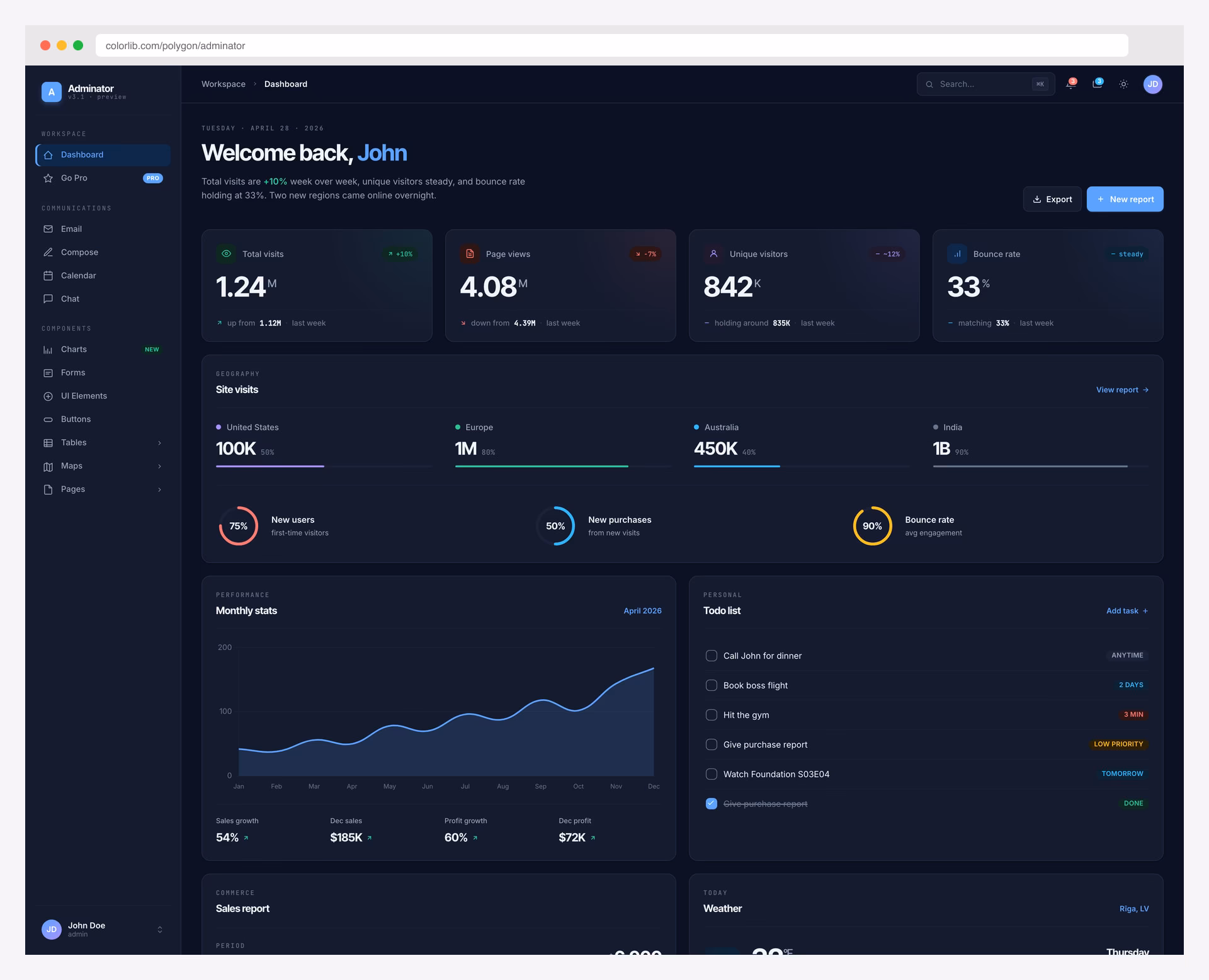This screenshot has width=1209, height=980.
Task: Open the messages icon in top bar
Action: (1097, 84)
